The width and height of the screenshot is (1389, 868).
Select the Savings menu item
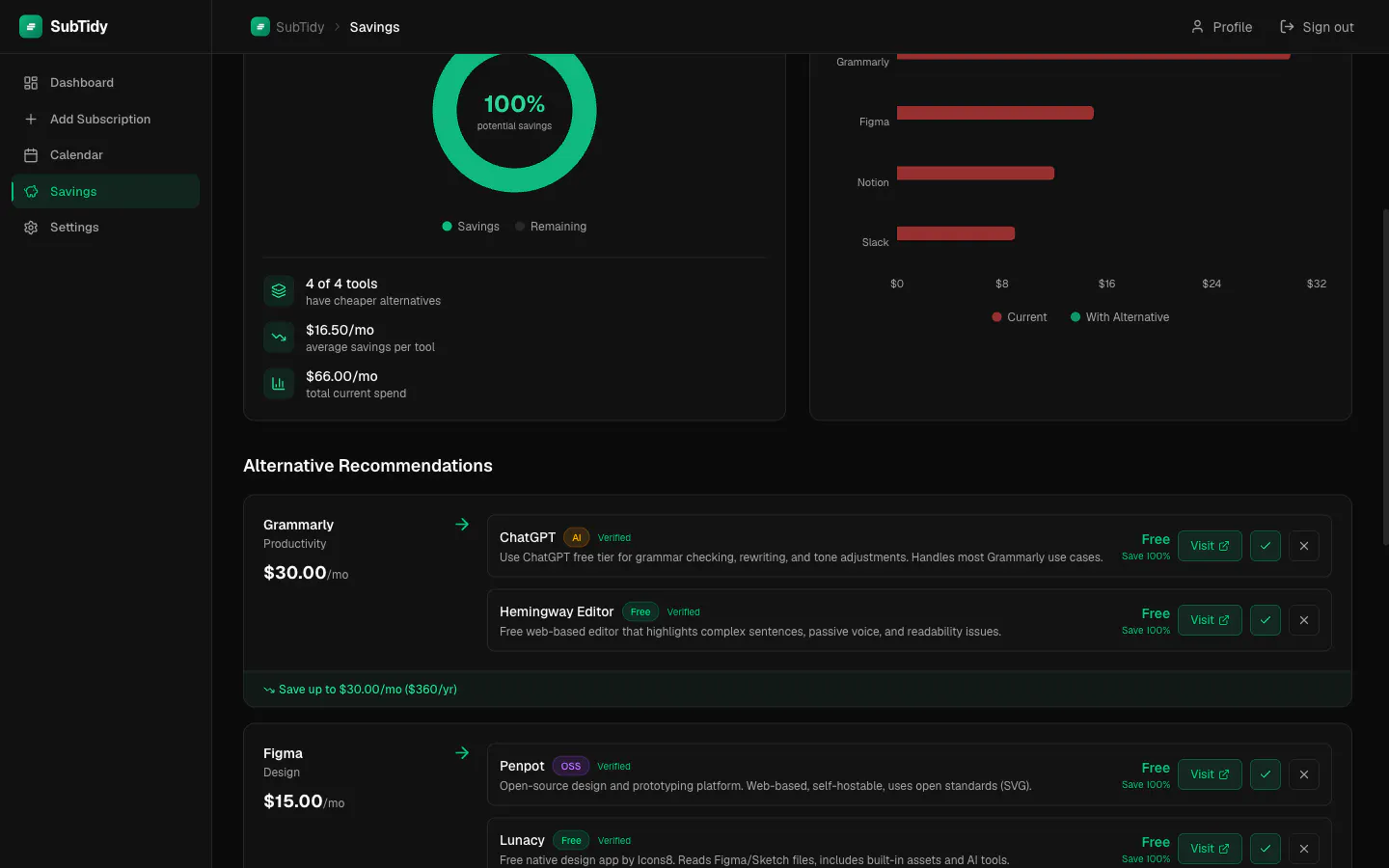point(105,191)
